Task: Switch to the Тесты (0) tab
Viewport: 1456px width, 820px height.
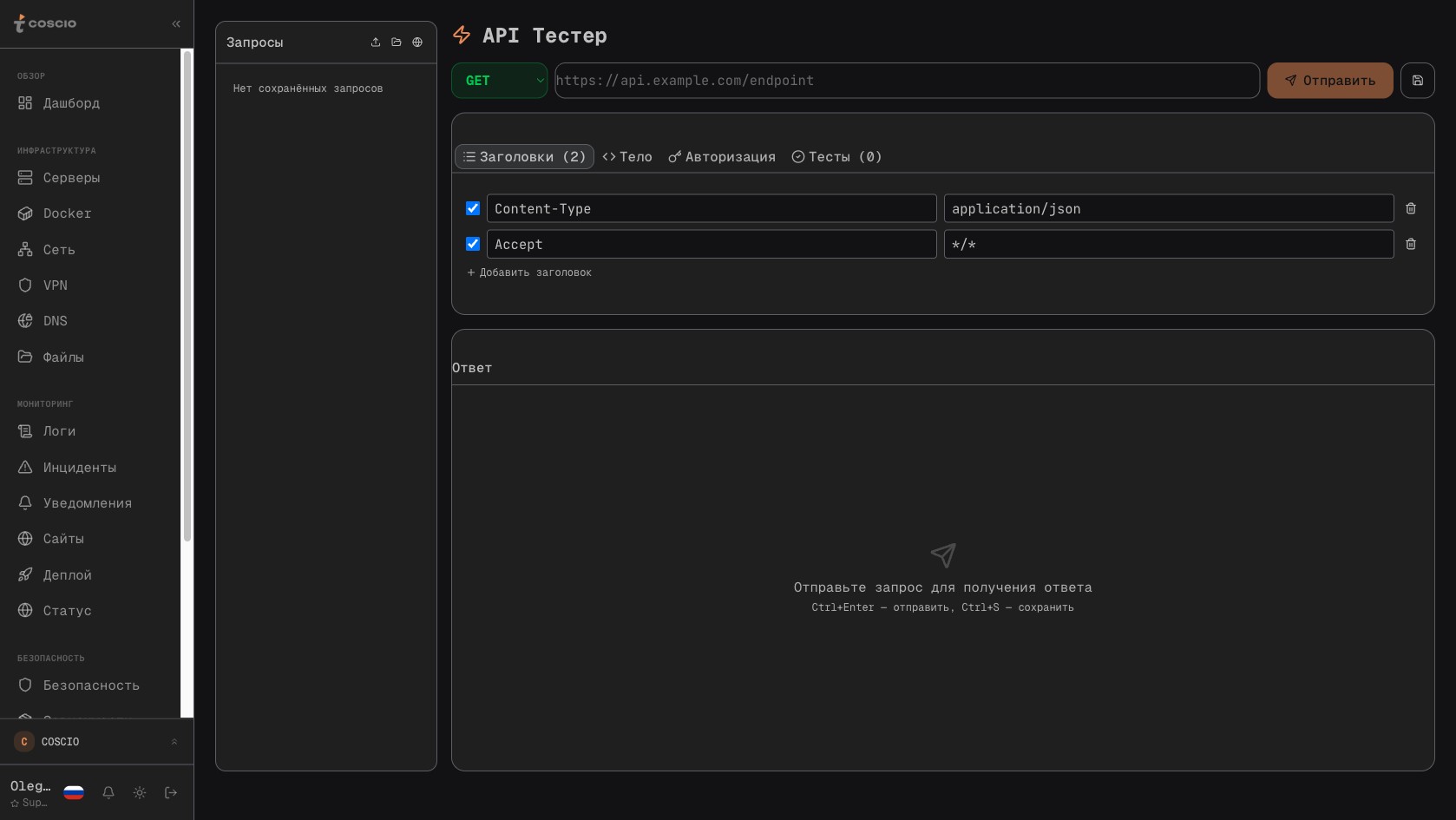Action: (x=836, y=157)
